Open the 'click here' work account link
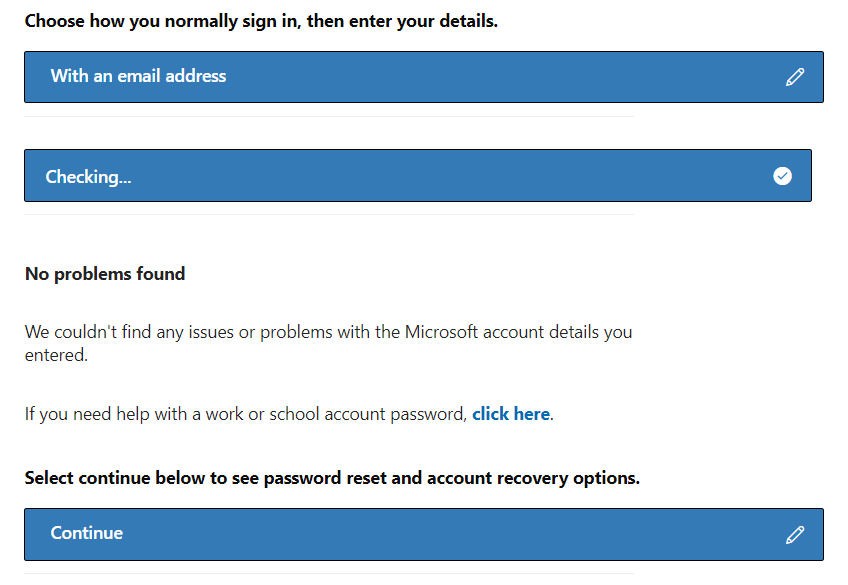The height and width of the screenshot is (585, 848). coord(511,414)
